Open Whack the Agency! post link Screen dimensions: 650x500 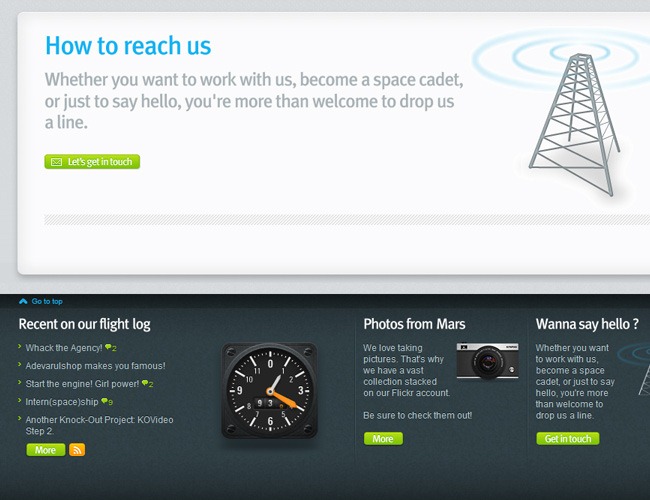64,348
